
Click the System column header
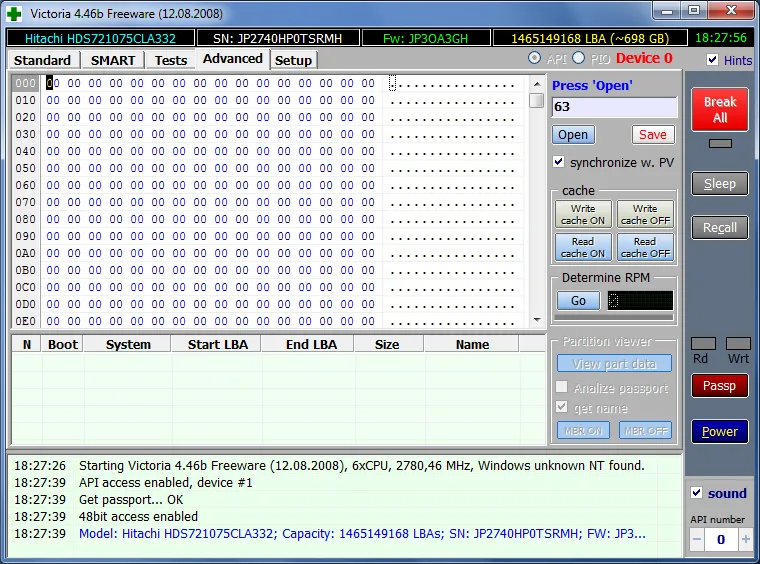pos(128,345)
